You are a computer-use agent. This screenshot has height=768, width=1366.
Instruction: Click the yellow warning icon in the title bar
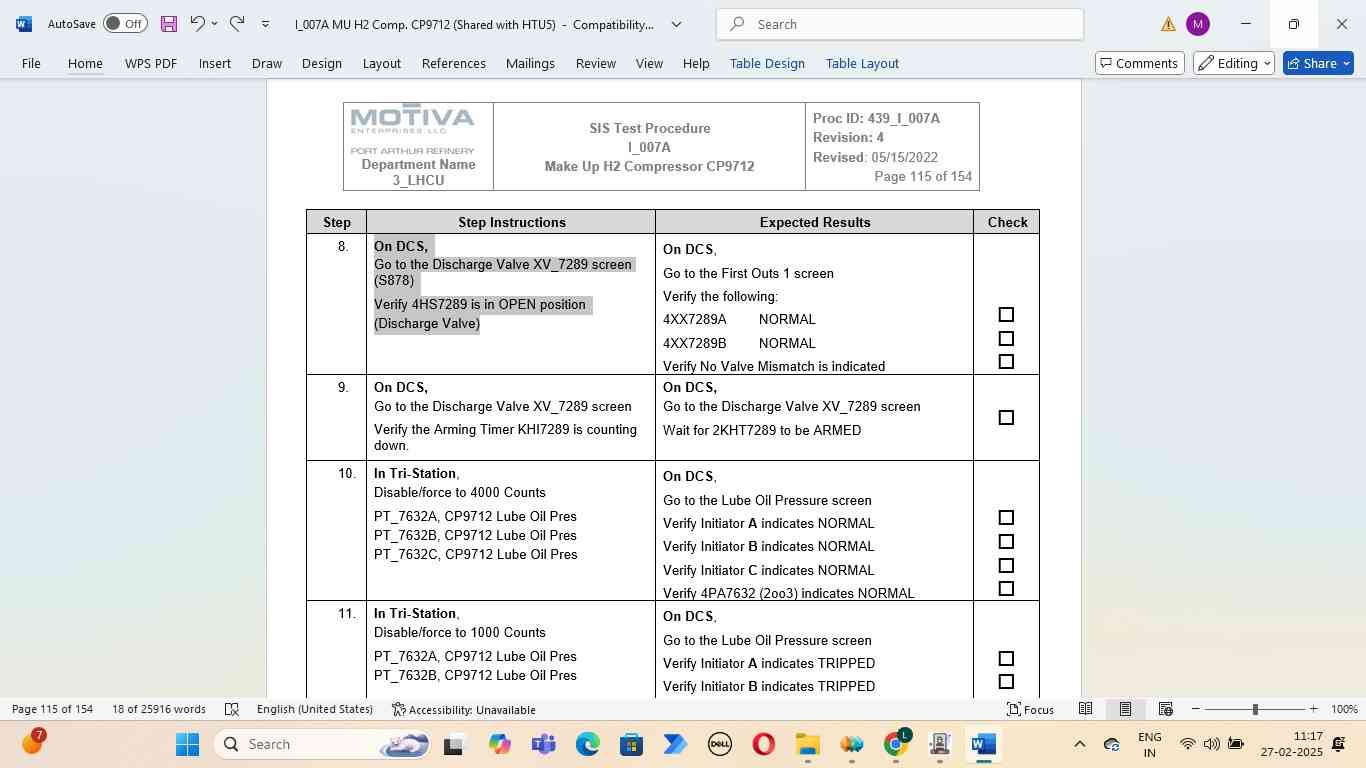[1168, 24]
